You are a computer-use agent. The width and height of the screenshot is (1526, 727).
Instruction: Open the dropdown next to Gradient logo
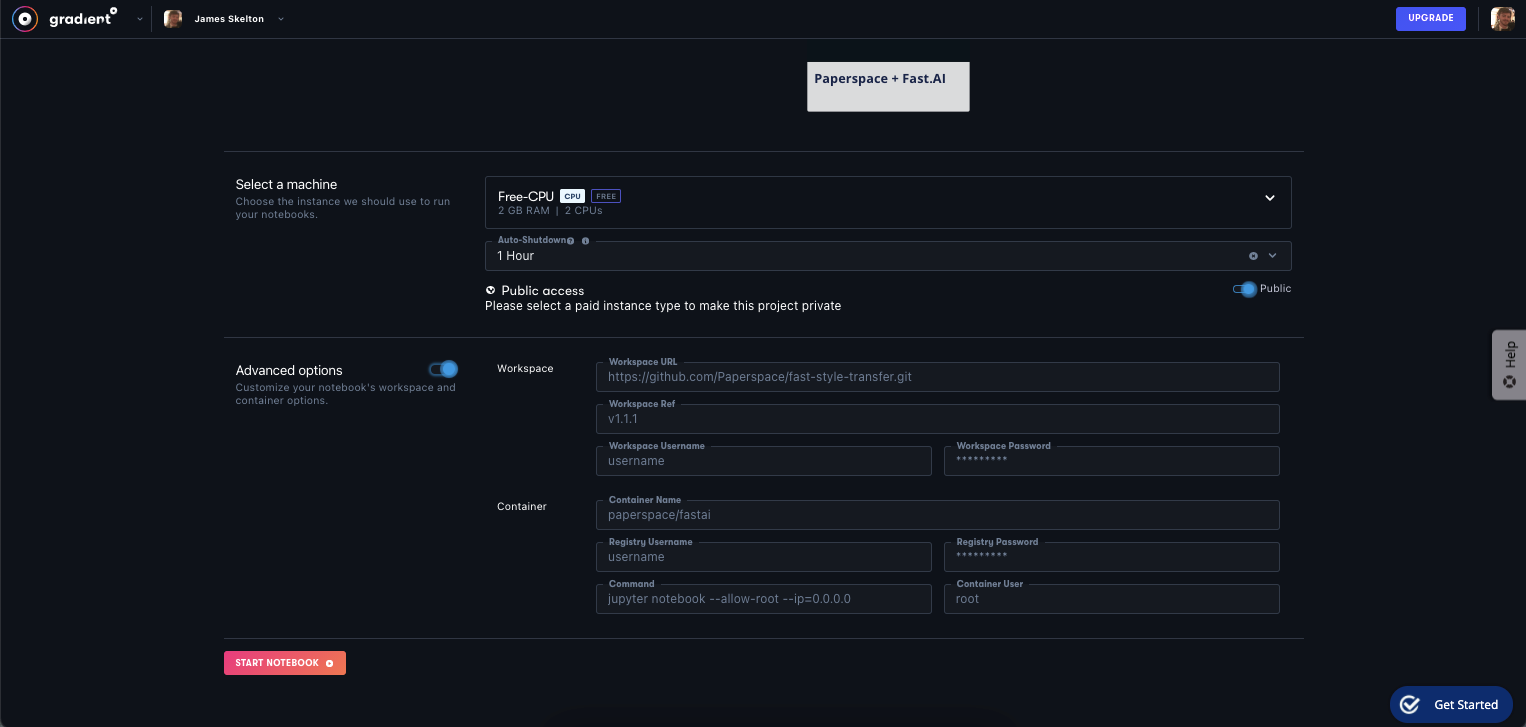[x=139, y=19]
